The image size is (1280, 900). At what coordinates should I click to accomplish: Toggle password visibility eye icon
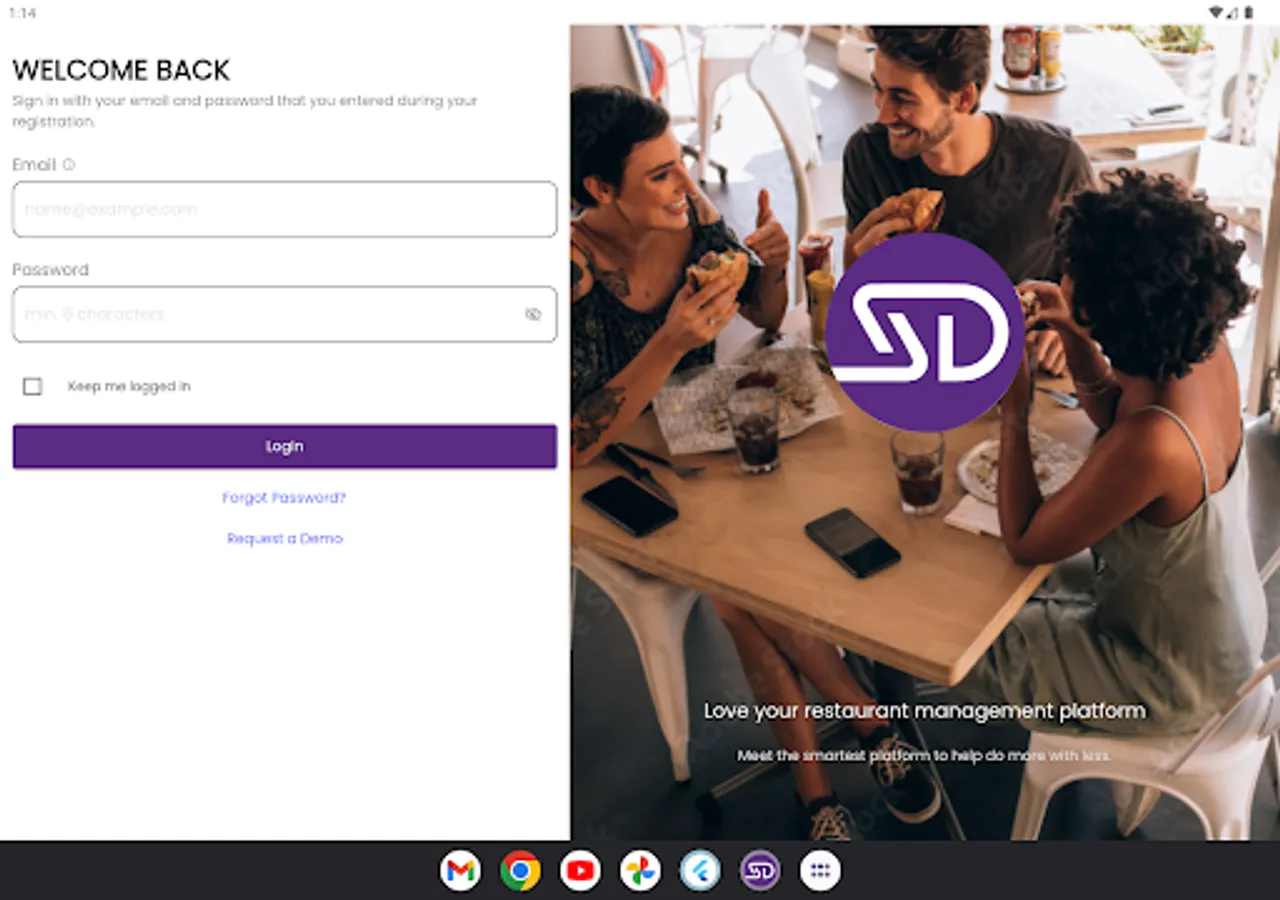point(533,314)
